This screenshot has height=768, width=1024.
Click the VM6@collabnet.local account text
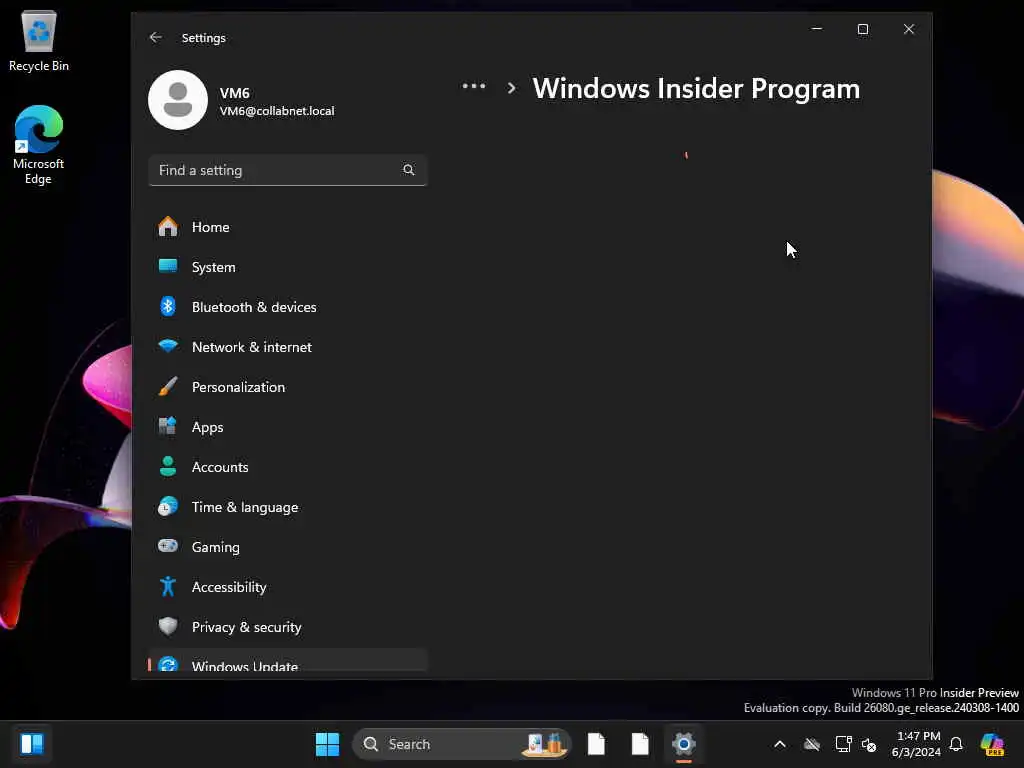pyautogui.click(x=277, y=111)
